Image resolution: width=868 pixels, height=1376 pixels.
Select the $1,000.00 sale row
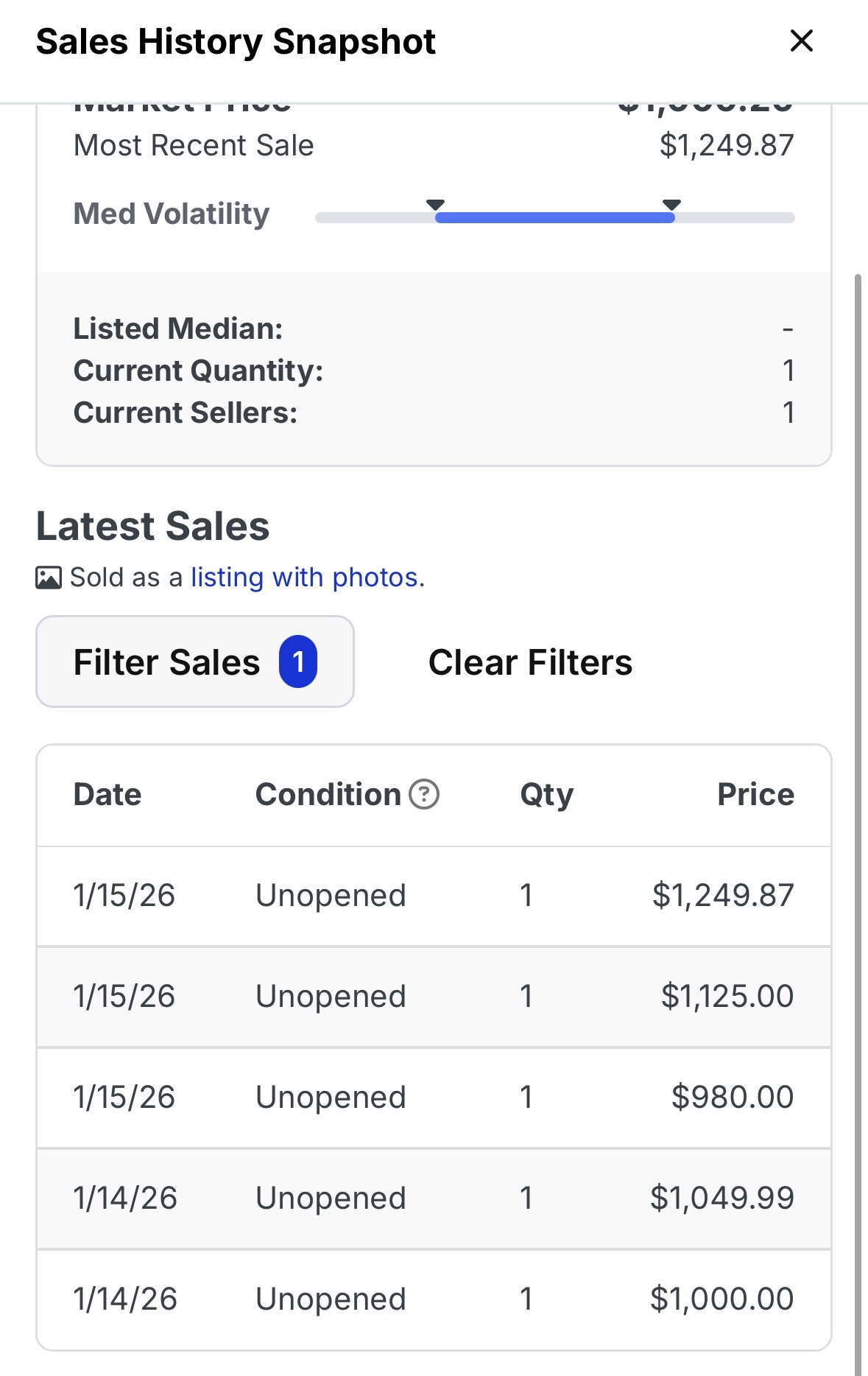[434, 1299]
